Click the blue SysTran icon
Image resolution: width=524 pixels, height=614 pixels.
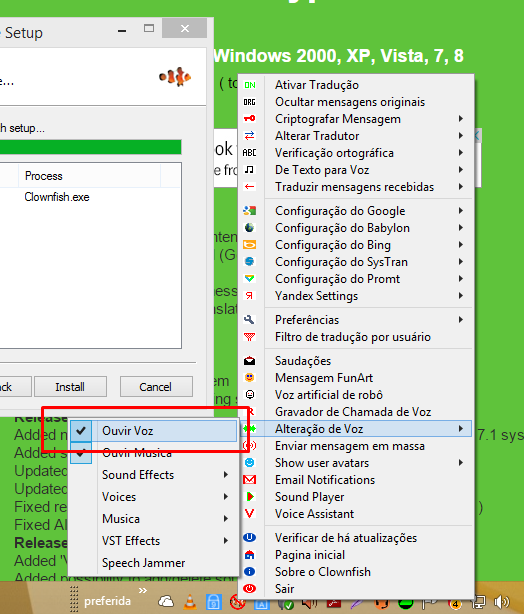250,262
